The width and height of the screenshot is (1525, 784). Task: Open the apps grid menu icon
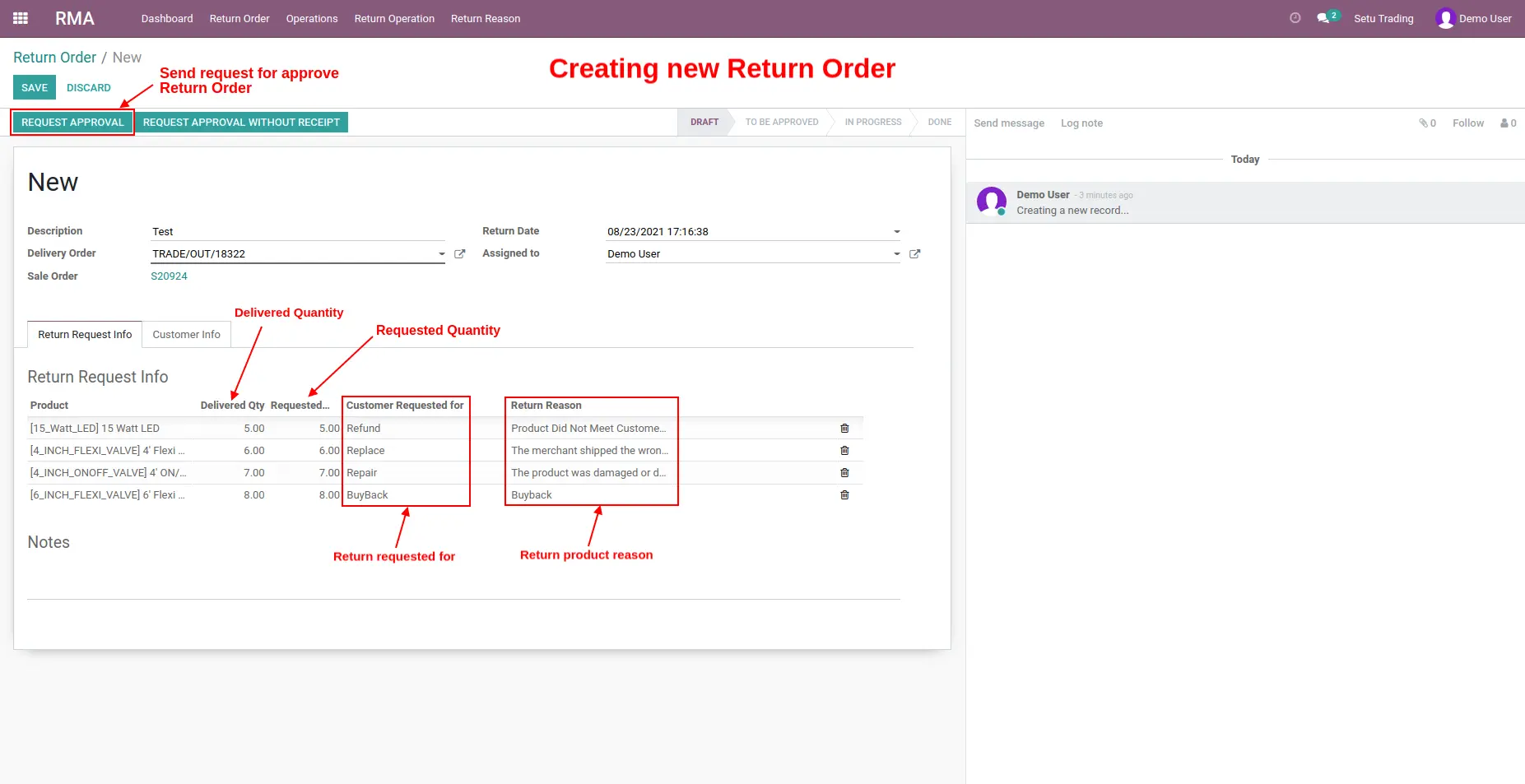[x=21, y=18]
